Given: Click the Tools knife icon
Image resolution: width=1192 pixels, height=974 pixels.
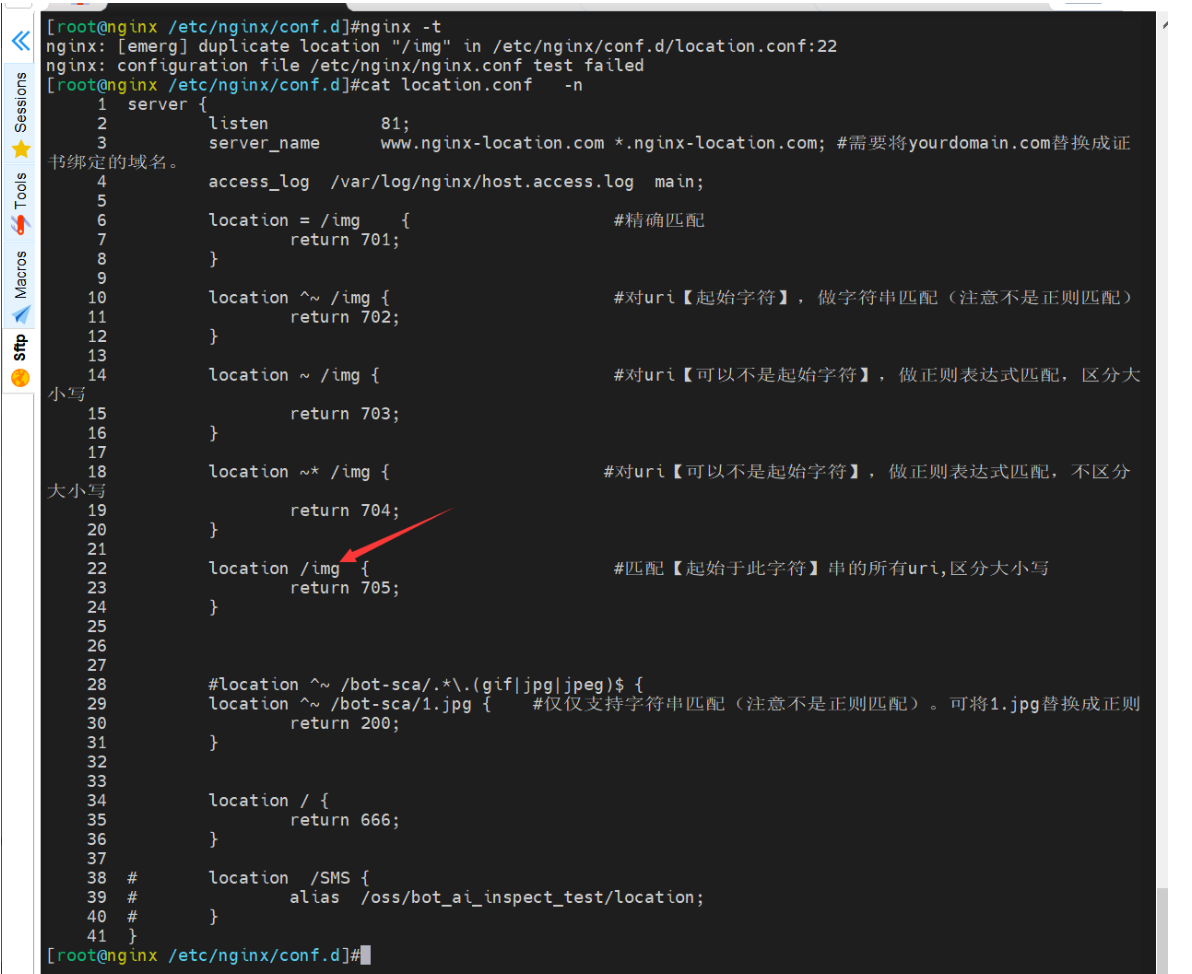Looking at the screenshot, I should (20, 224).
